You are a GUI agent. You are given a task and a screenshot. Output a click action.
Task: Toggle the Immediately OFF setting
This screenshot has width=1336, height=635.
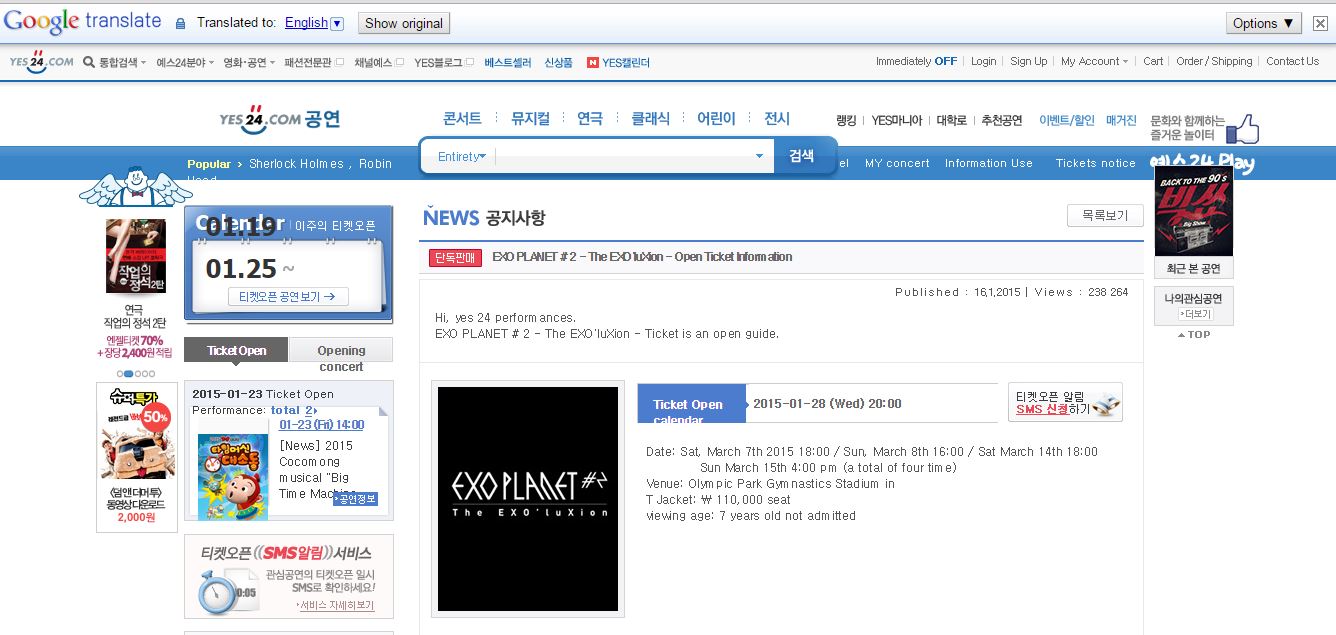[x=916, y=61]
